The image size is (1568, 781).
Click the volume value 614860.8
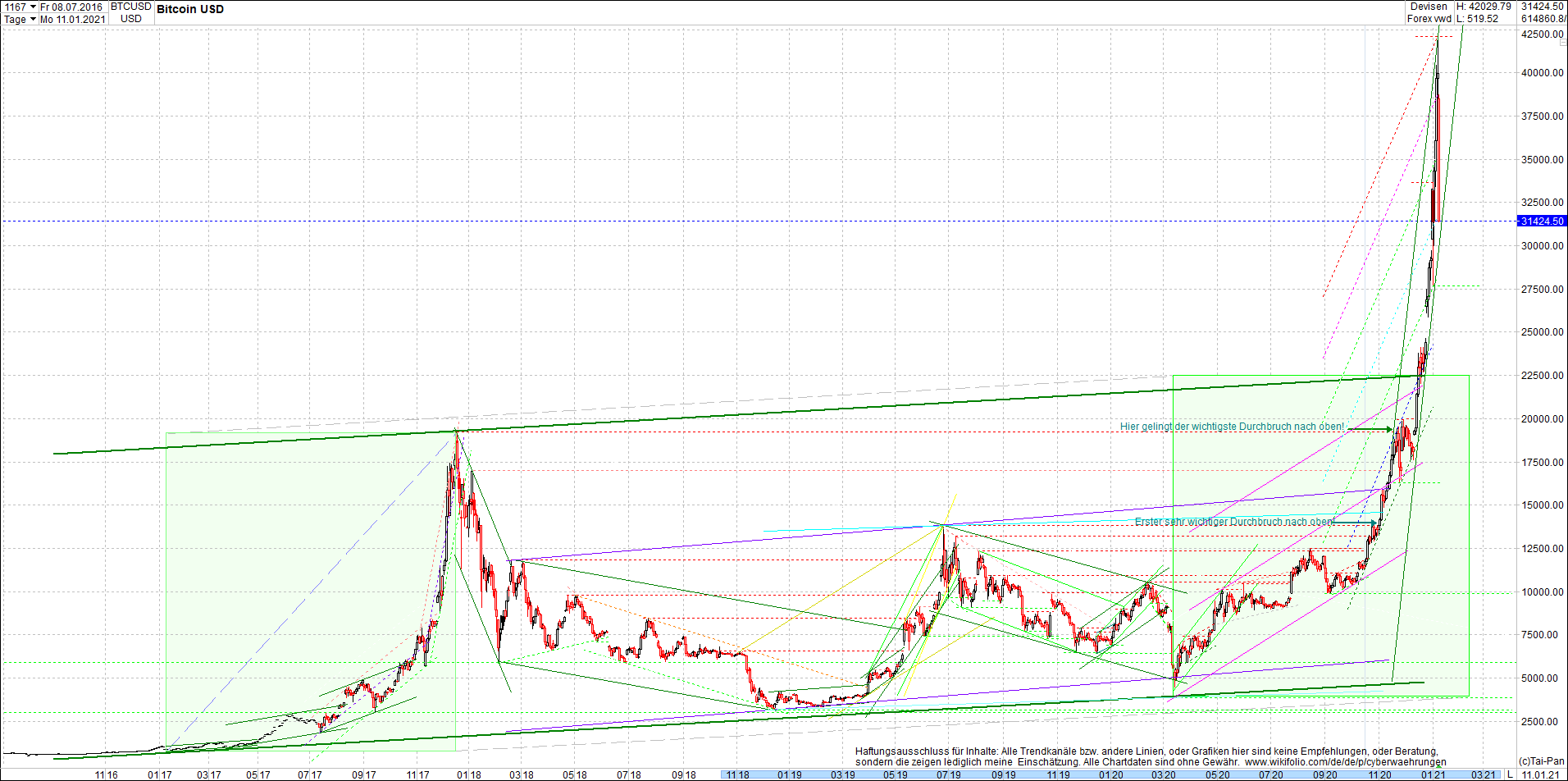(1543, 19)
